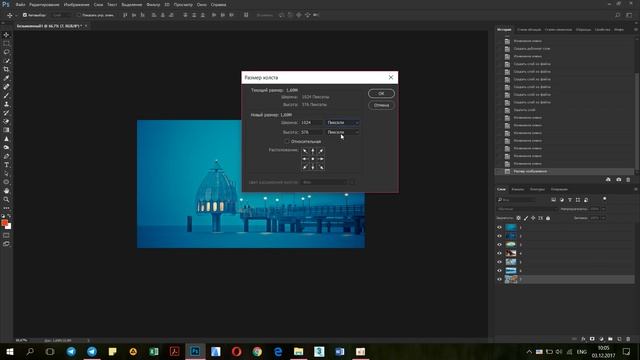Toggle the show transform controls checkbox
This screenshot has height=360, width=640.
[79, 15]
